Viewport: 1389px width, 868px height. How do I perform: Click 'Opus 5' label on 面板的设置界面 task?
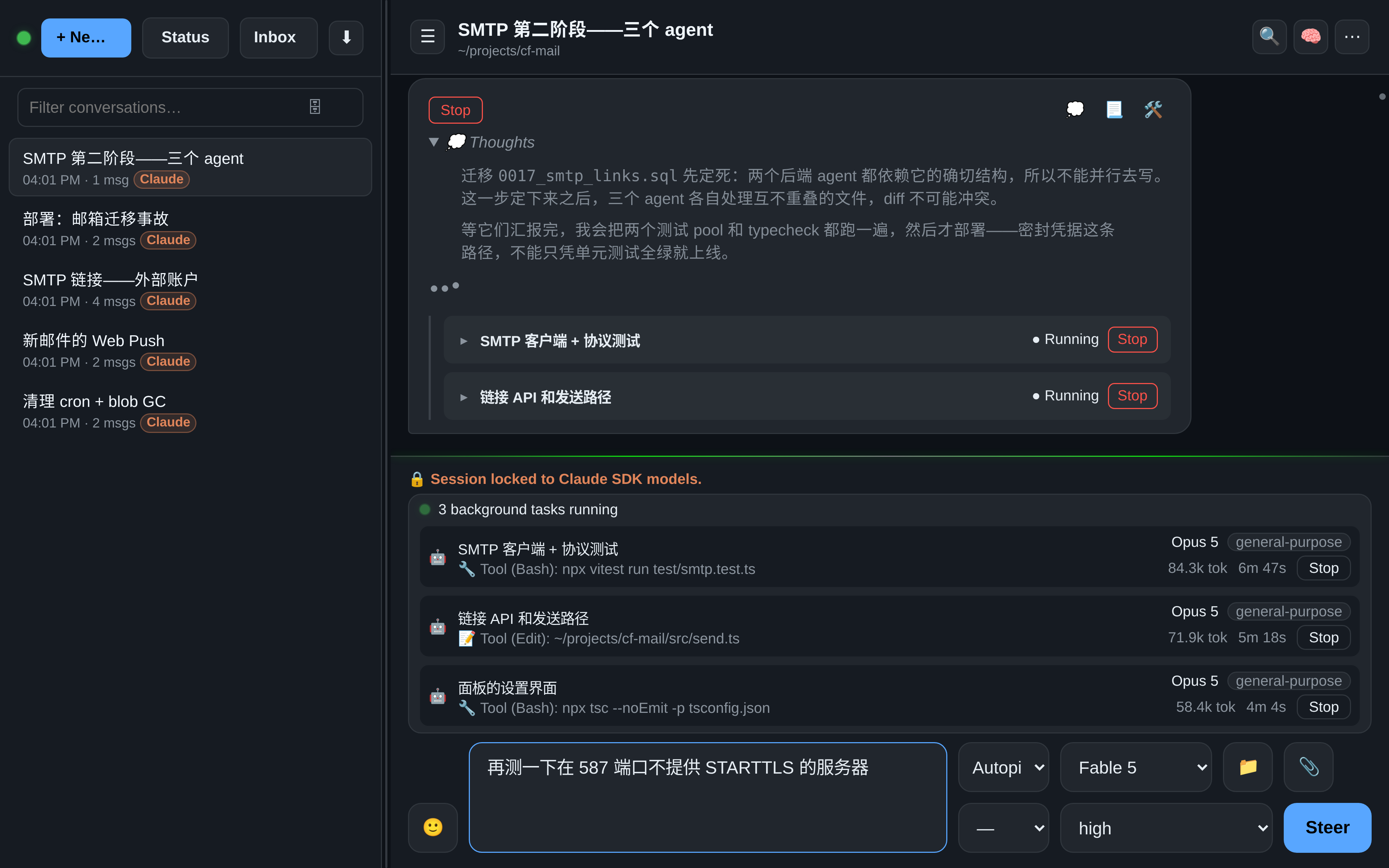[x=1194, y=681]
